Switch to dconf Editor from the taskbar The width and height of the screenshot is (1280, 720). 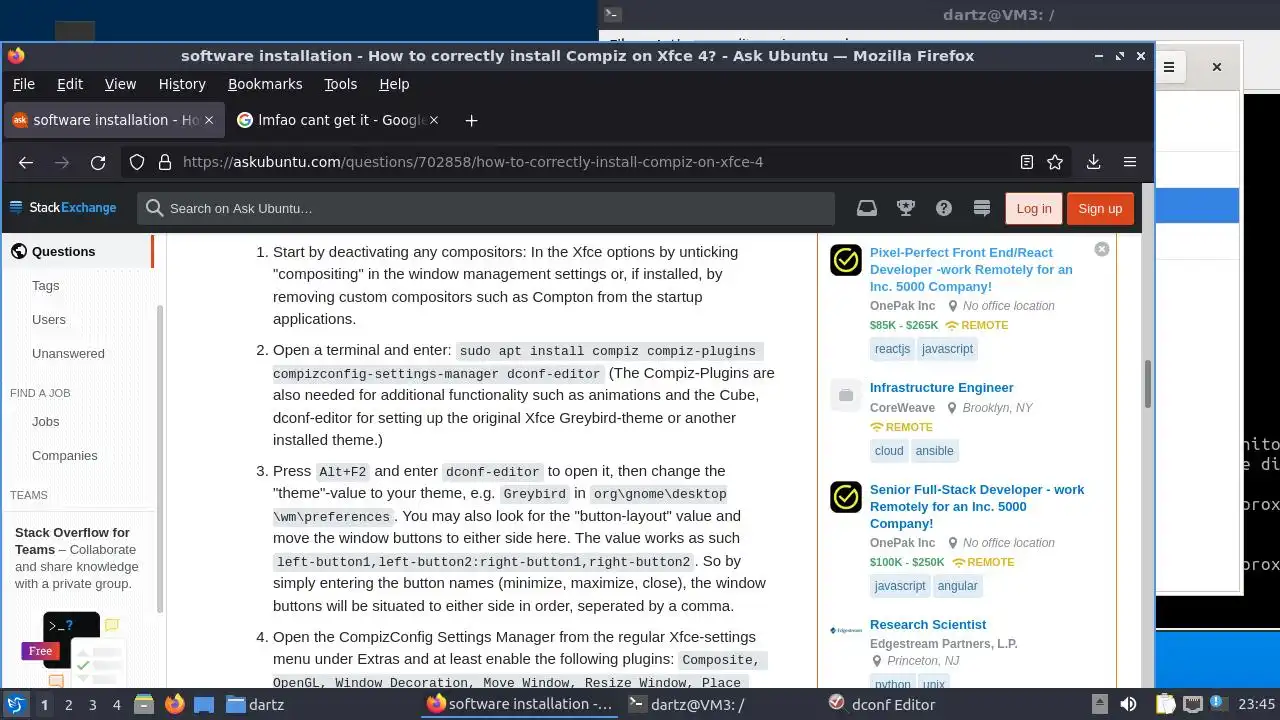pos(883,705)
